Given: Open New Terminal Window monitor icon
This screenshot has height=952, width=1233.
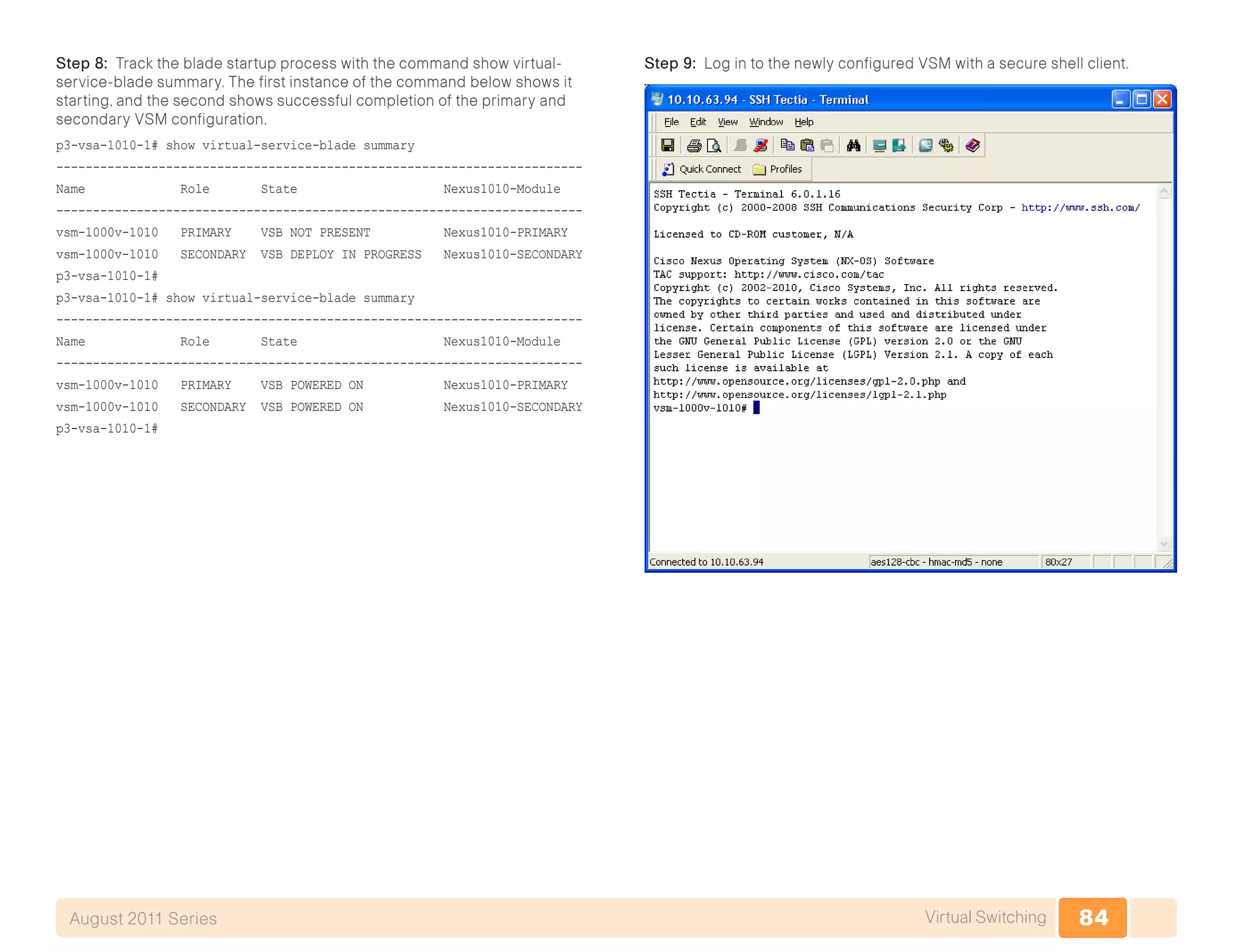Looking at the screenshot, I should click(879, 146).
